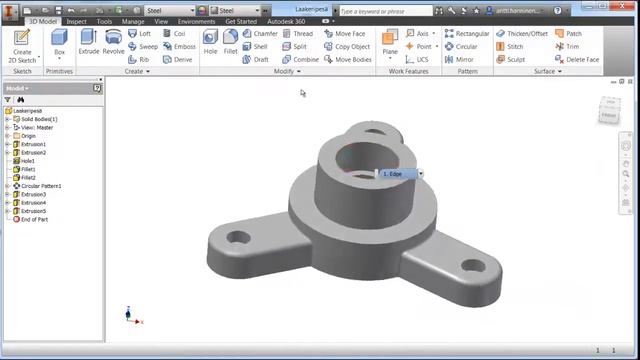Use the Move Face tool
The image size is (640, 360).
[345, 33]
